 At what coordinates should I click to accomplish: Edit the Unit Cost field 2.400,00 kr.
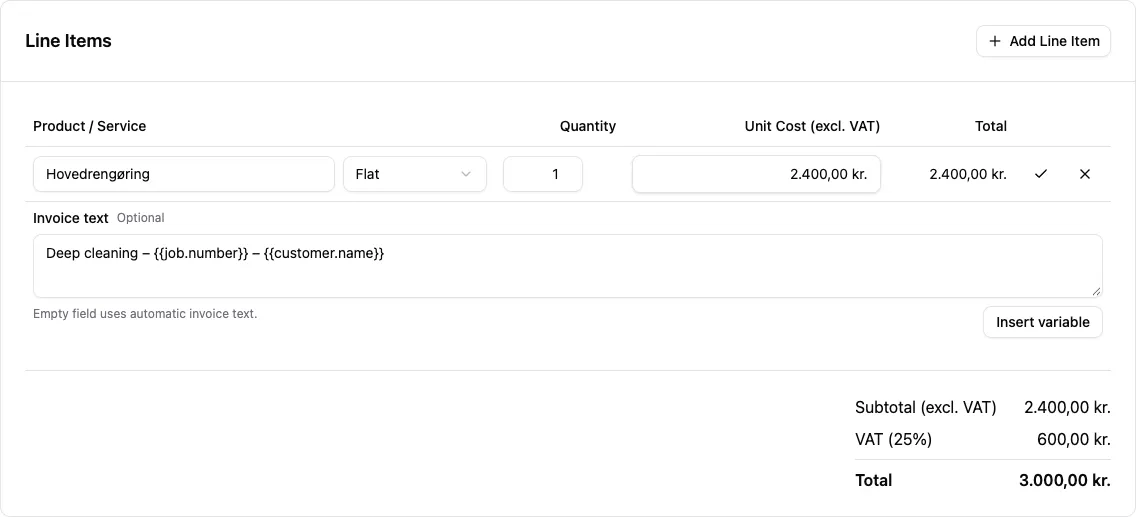(756, 175)
